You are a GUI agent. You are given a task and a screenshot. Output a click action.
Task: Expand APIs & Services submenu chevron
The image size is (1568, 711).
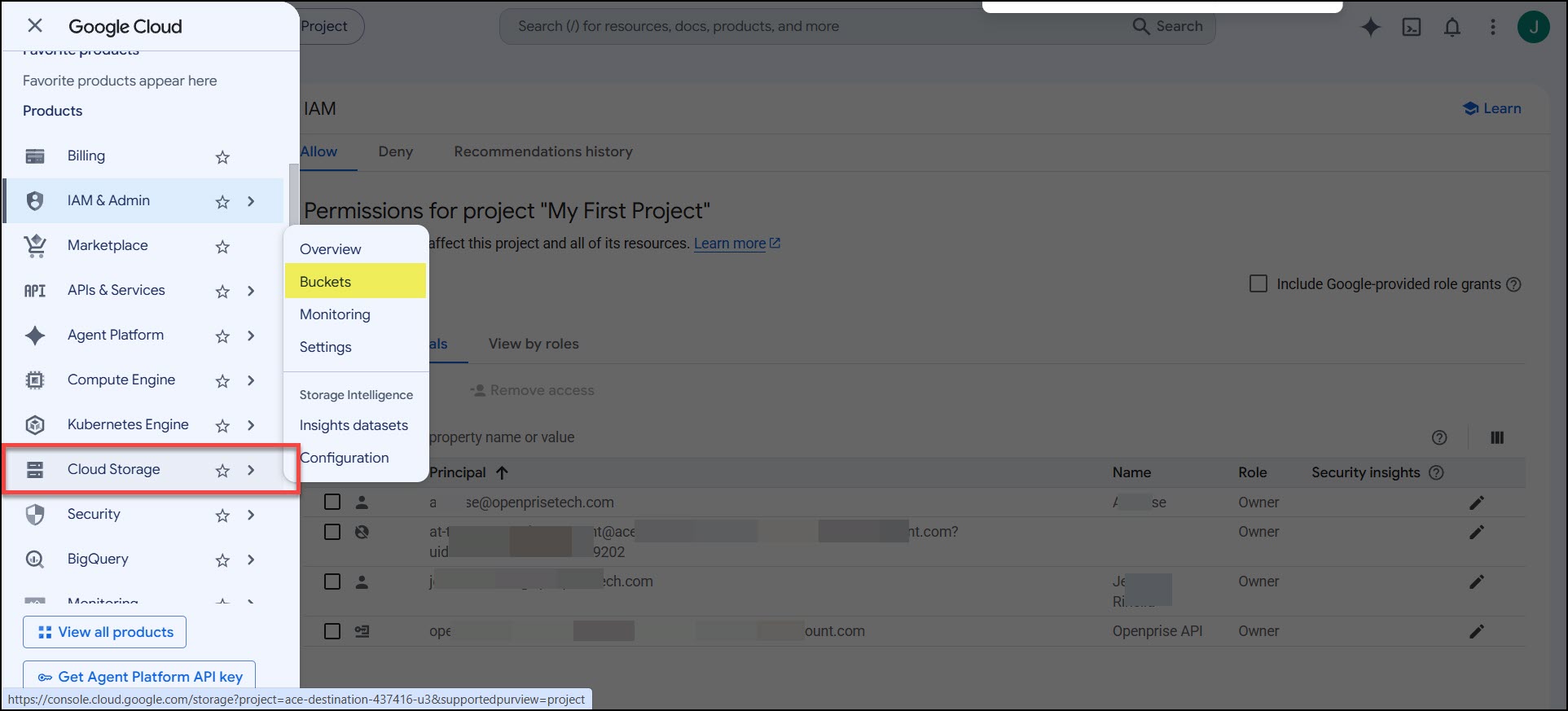tap(251, 291)
